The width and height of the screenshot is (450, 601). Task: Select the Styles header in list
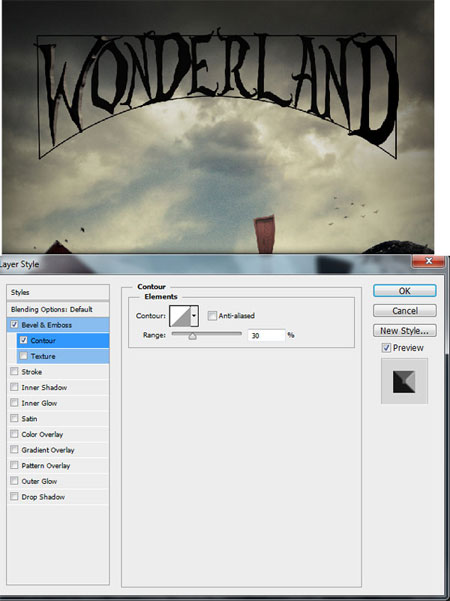tap(58, 292)
